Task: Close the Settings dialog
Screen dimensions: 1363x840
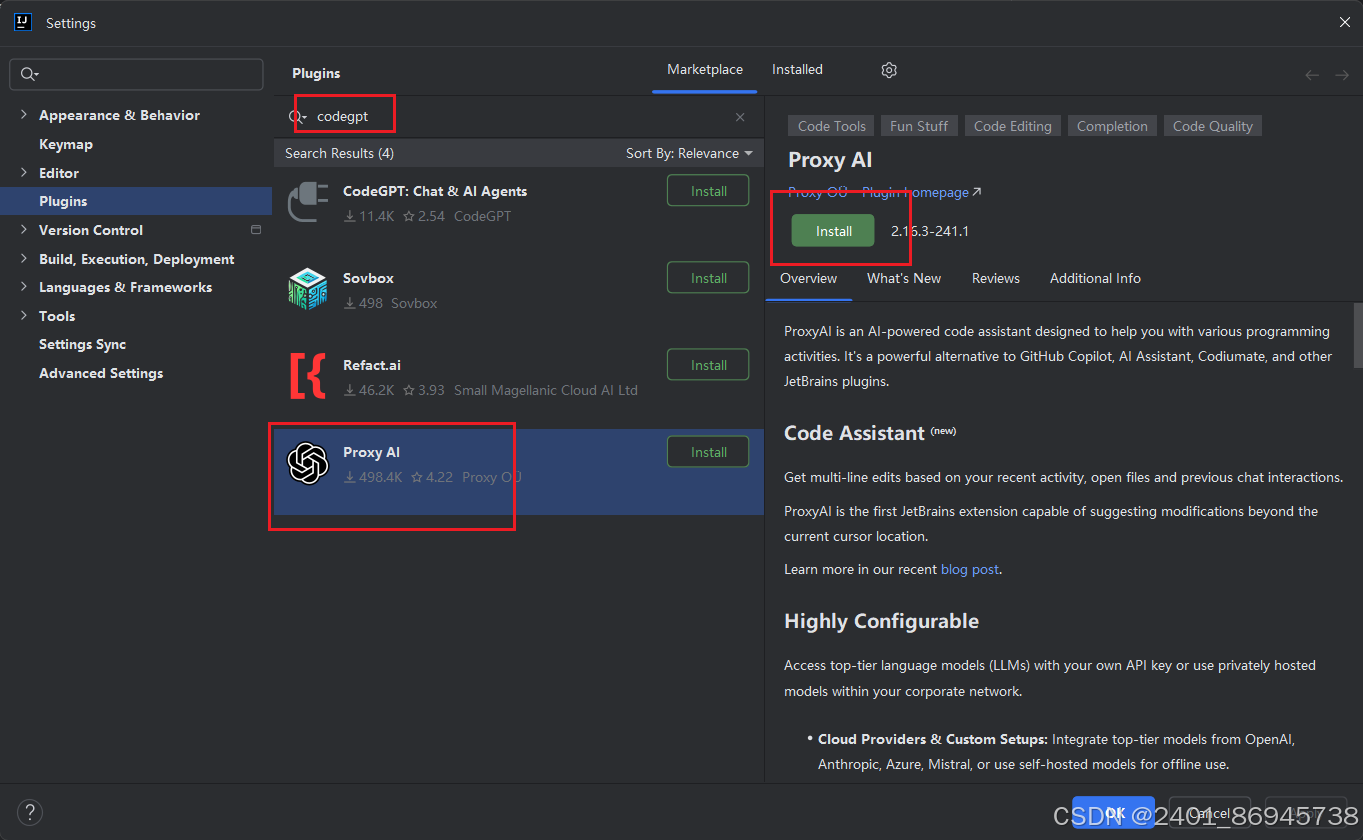Action: pyautogui.click(x=1344, y=22)
